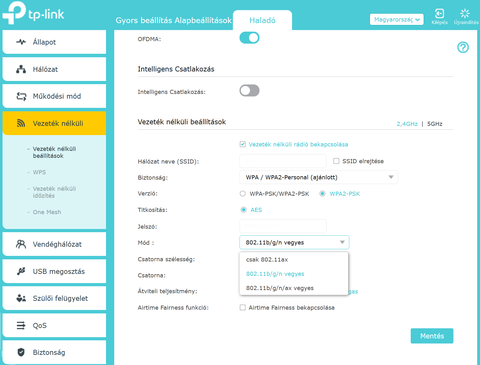Switch to 5GHz band link
Image resolution: width=480 pixels, height=365 pixels.
pos(435,124)
